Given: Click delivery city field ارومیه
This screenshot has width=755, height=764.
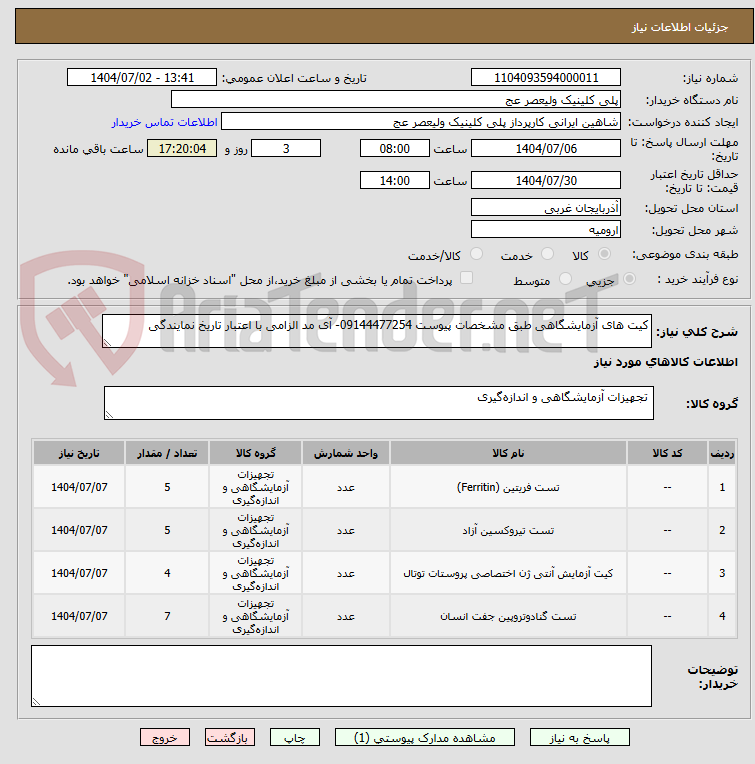Looking at the screenshot, I should (546, 229).
